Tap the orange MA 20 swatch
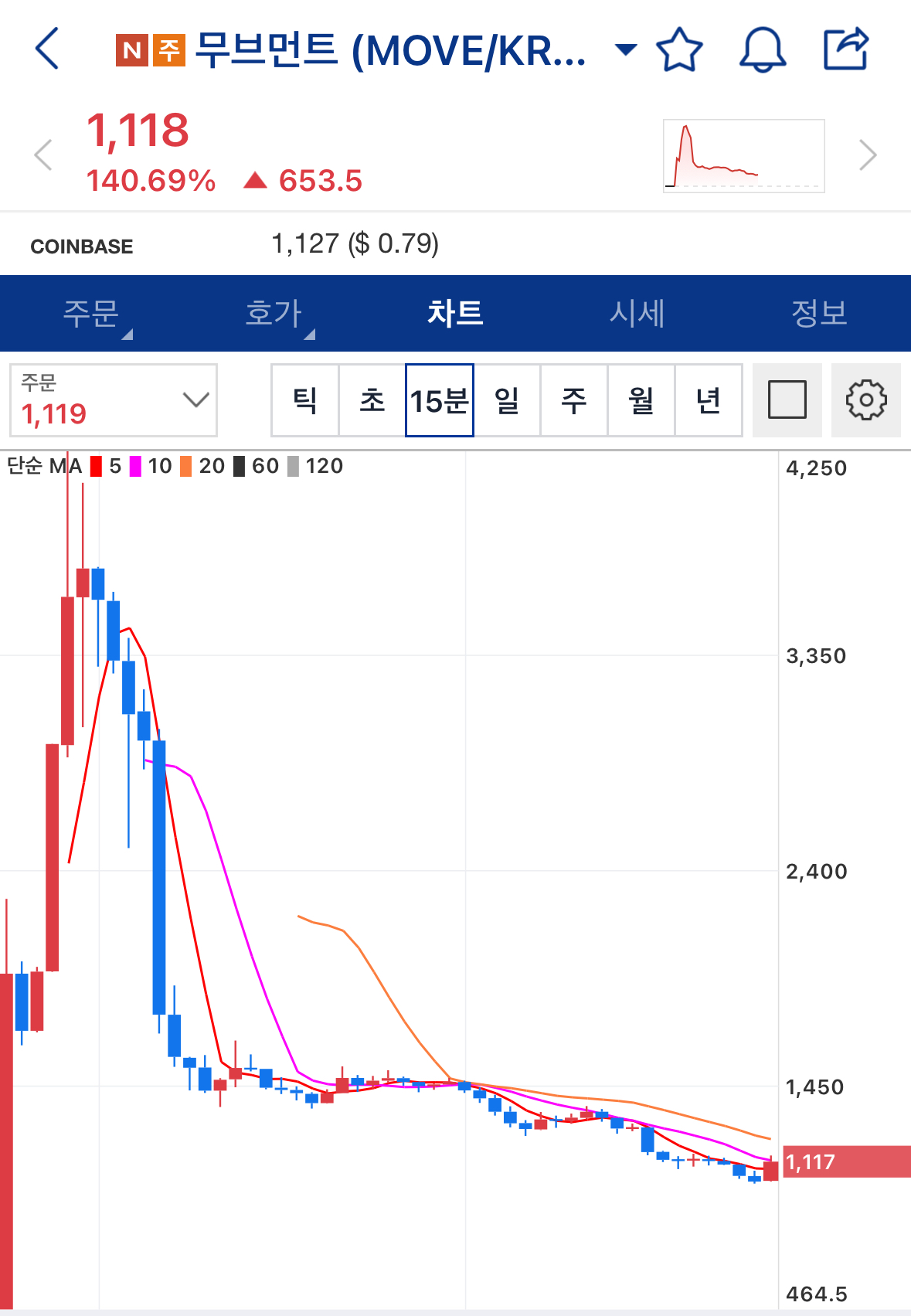This screenshot has height=1316, width=911. tap(185, 466)
